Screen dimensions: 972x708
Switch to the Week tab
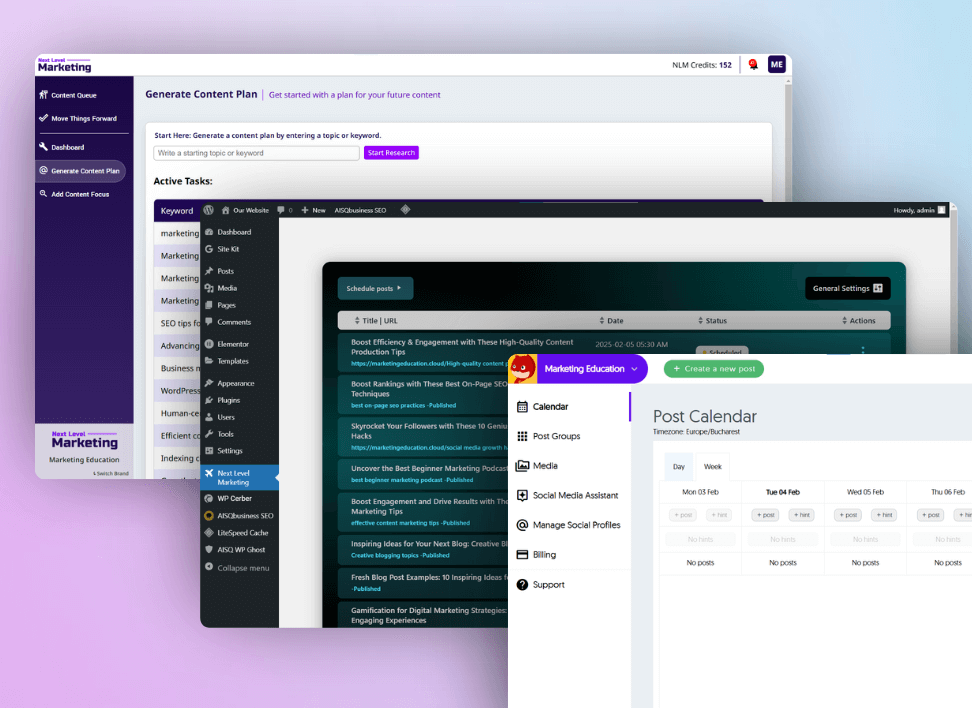pyautogui.click(x=713, y=467)
